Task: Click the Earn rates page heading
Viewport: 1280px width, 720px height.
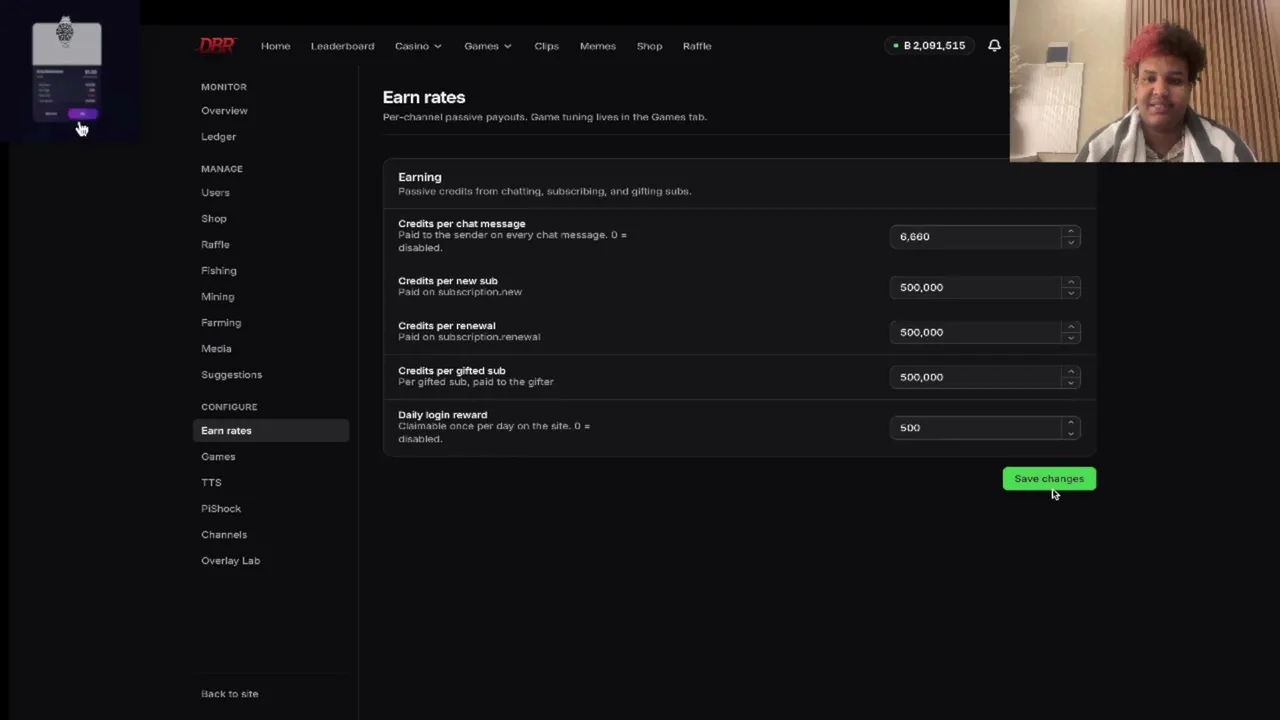Action: (424, 97)
